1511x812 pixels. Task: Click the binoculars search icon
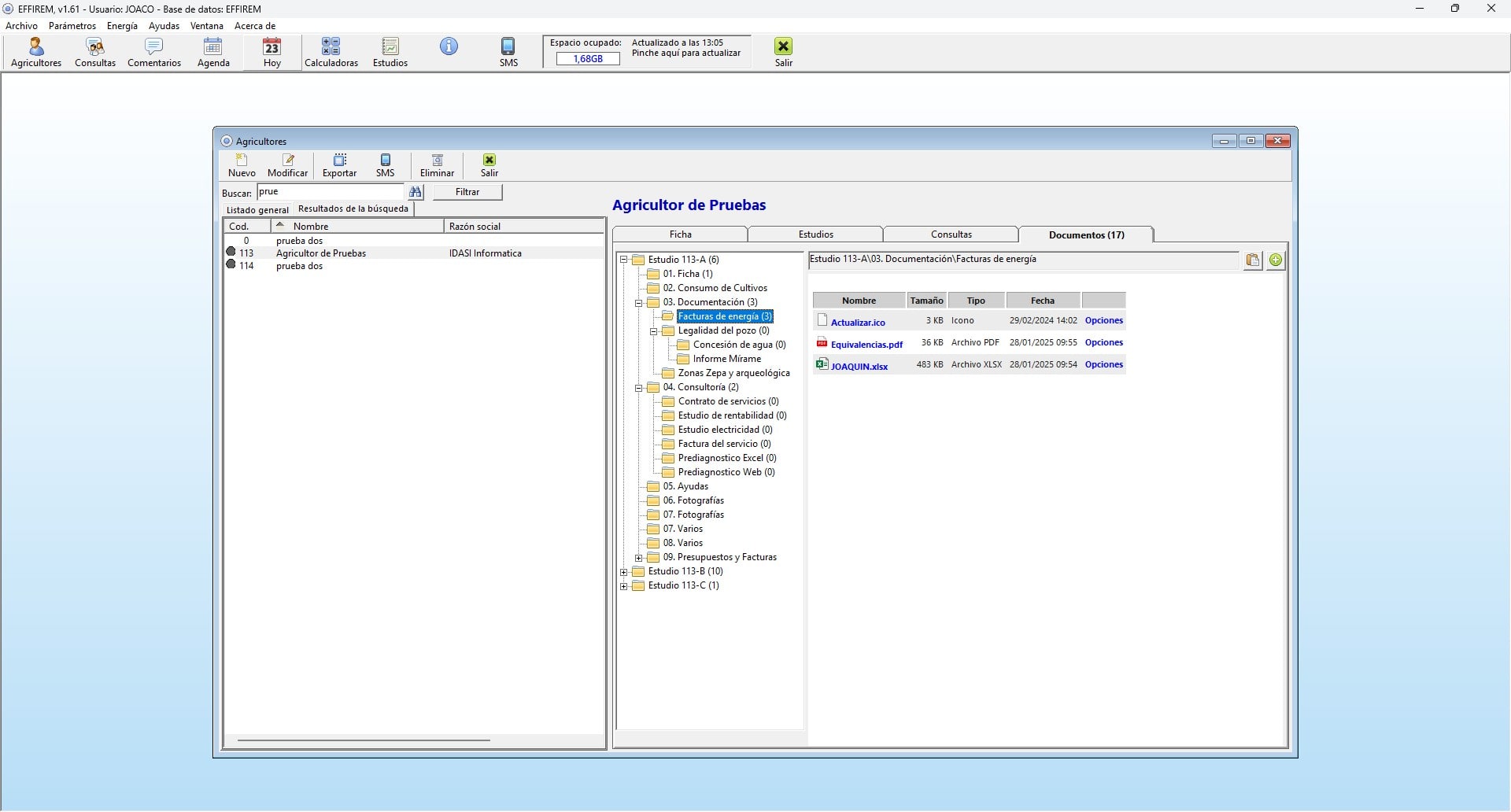[x=416, y=192]
